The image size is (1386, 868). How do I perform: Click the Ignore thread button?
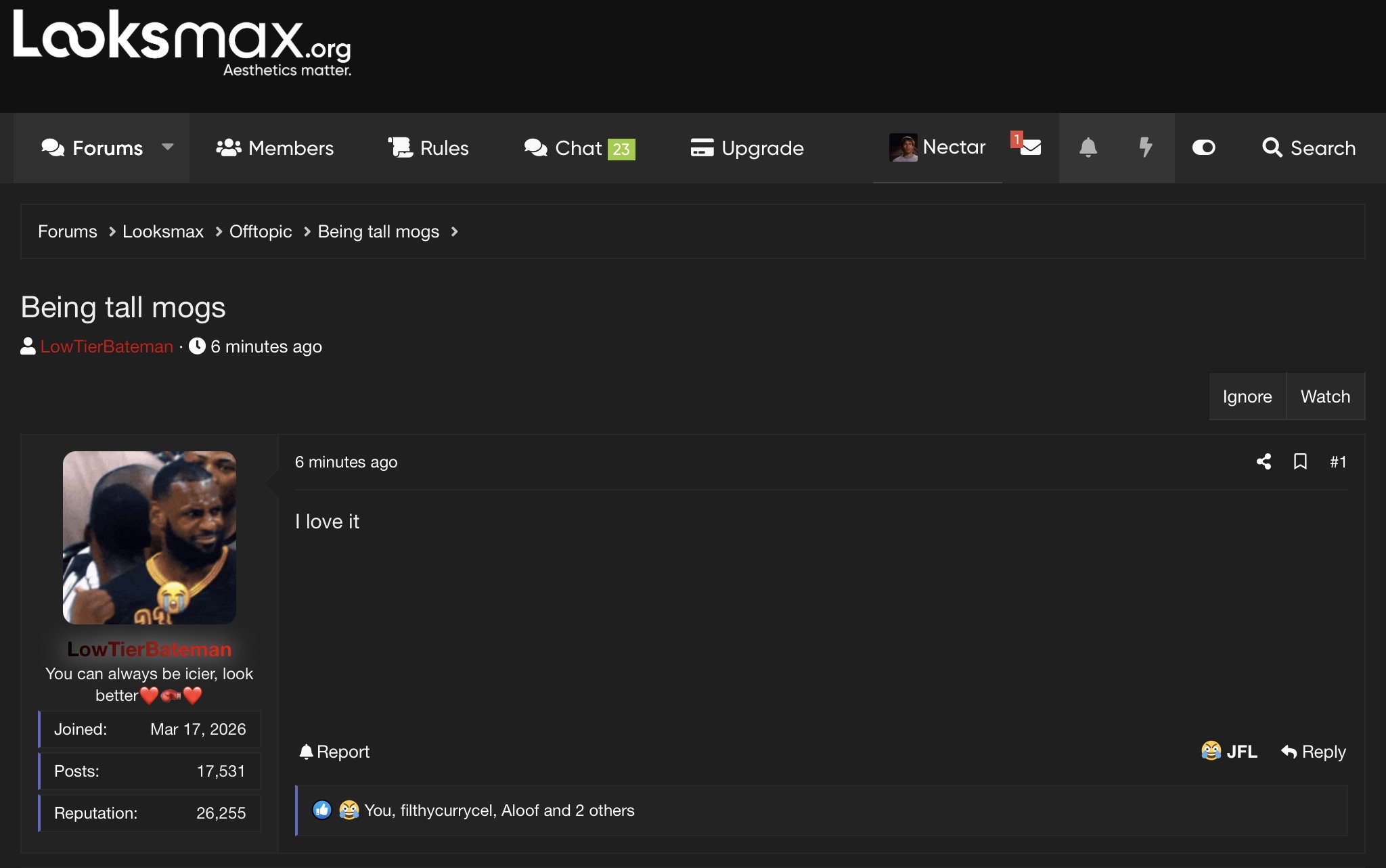pyautogui.click(x=1247, y=396)
